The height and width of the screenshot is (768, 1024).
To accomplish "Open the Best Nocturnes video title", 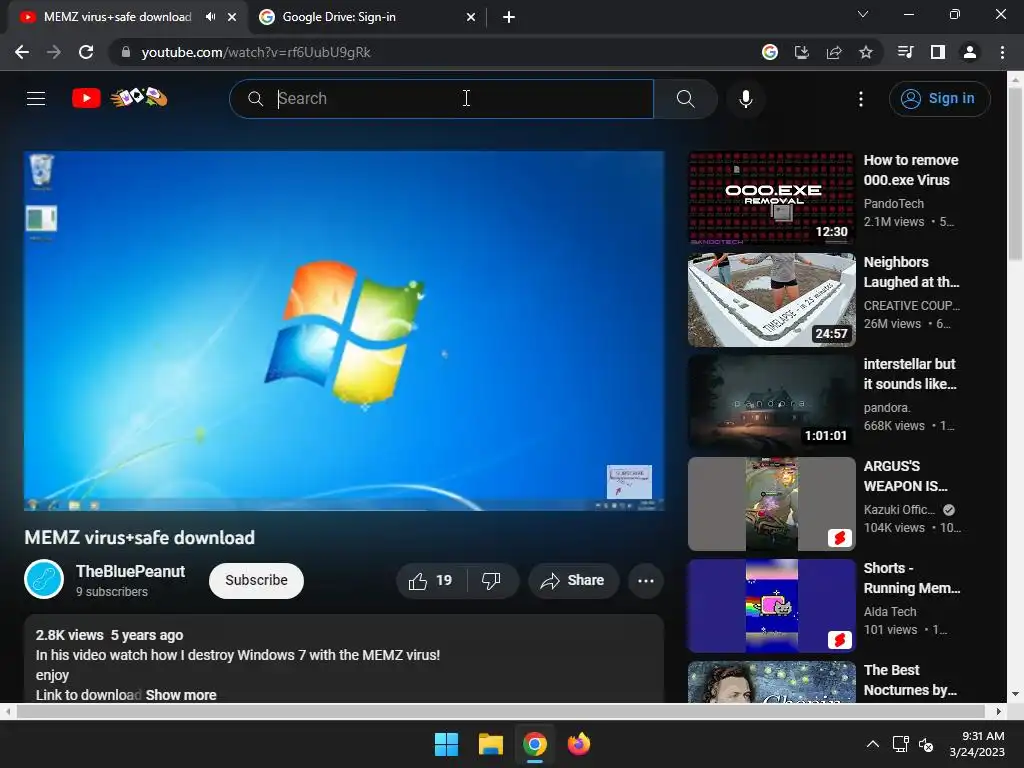I will 910,680.
